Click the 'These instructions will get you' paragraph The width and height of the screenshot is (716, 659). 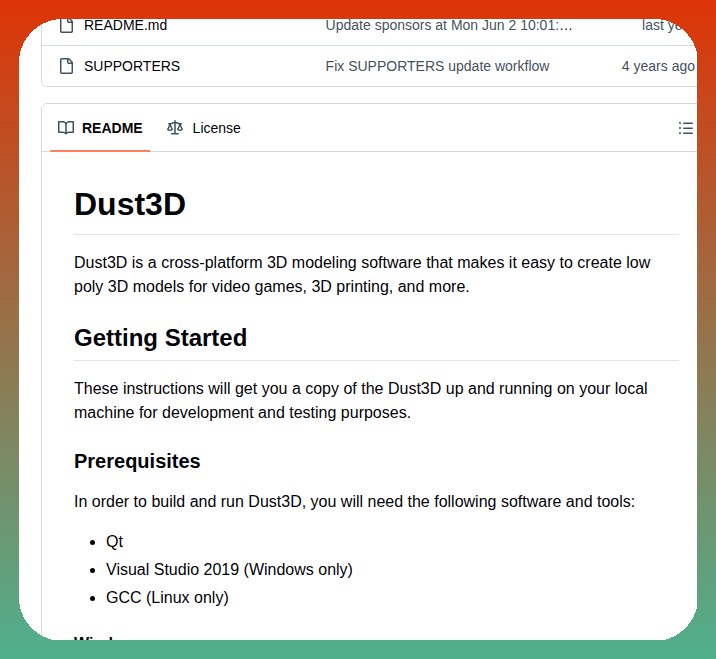[361, 401]
